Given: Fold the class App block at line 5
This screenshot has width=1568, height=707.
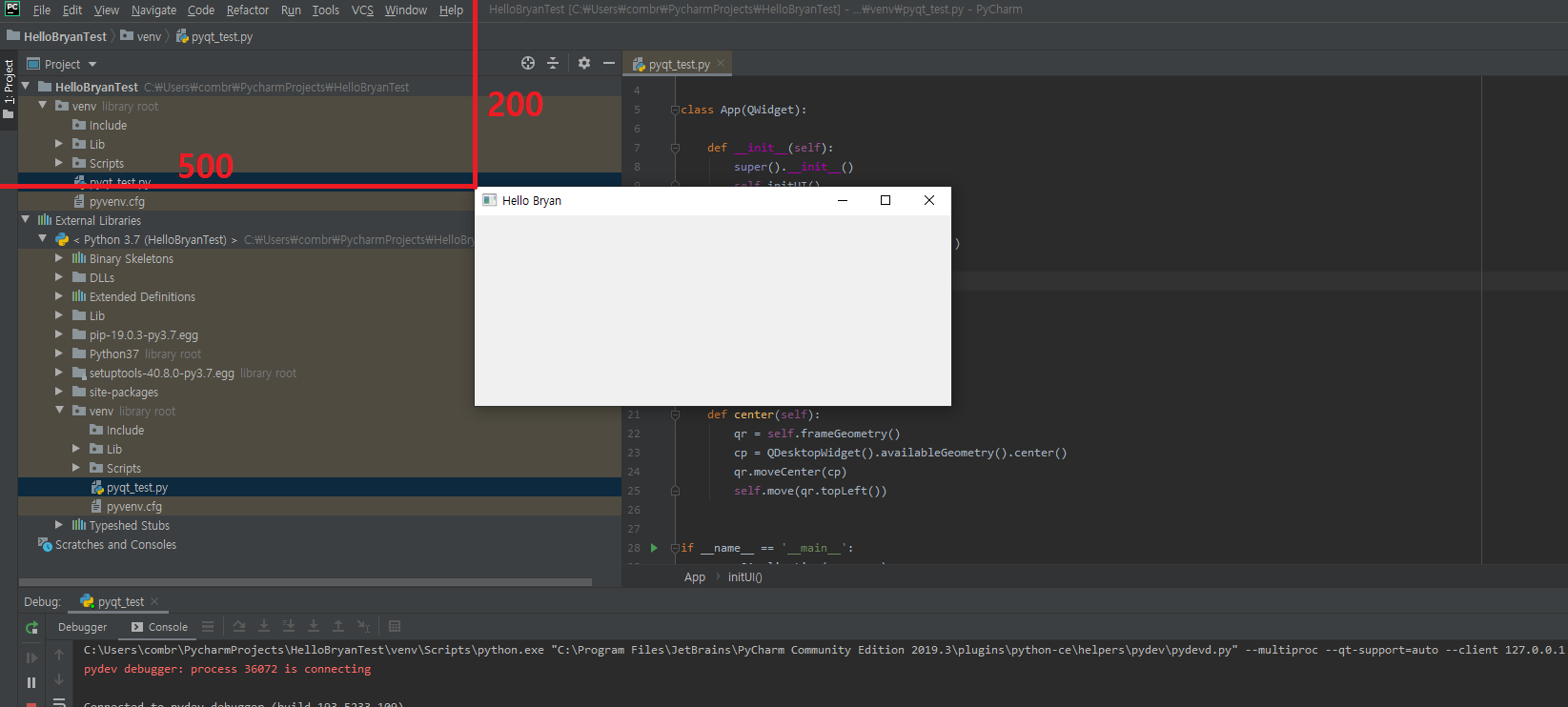Looking at the screenshot, I should (x=675, y=110).
